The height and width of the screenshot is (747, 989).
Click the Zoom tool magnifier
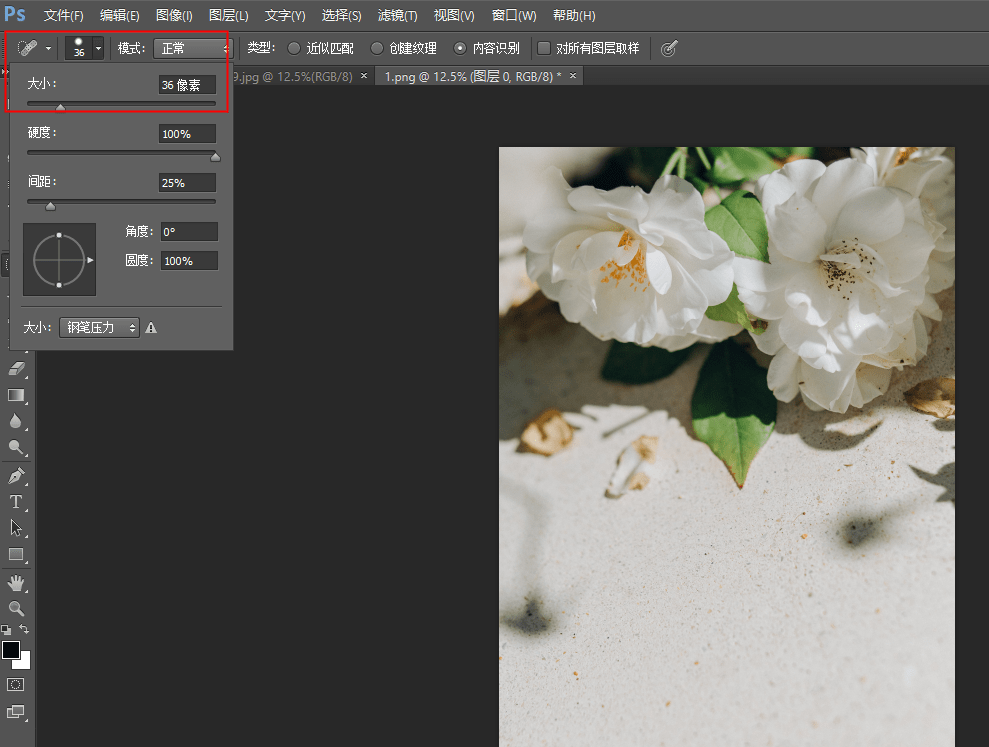(16, 608)
